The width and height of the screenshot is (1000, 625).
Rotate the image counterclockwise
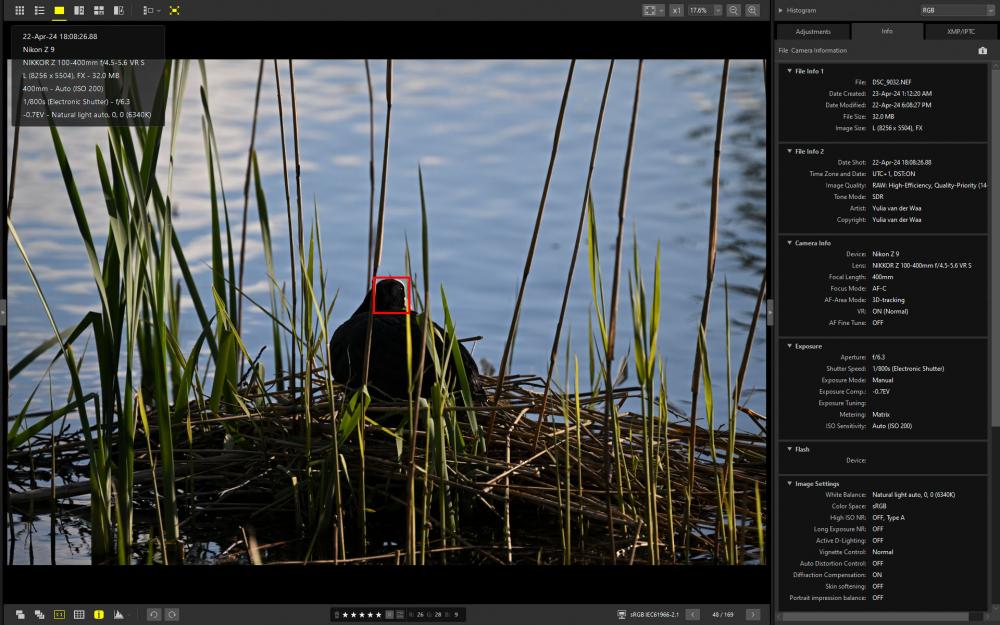click(154, 614)
